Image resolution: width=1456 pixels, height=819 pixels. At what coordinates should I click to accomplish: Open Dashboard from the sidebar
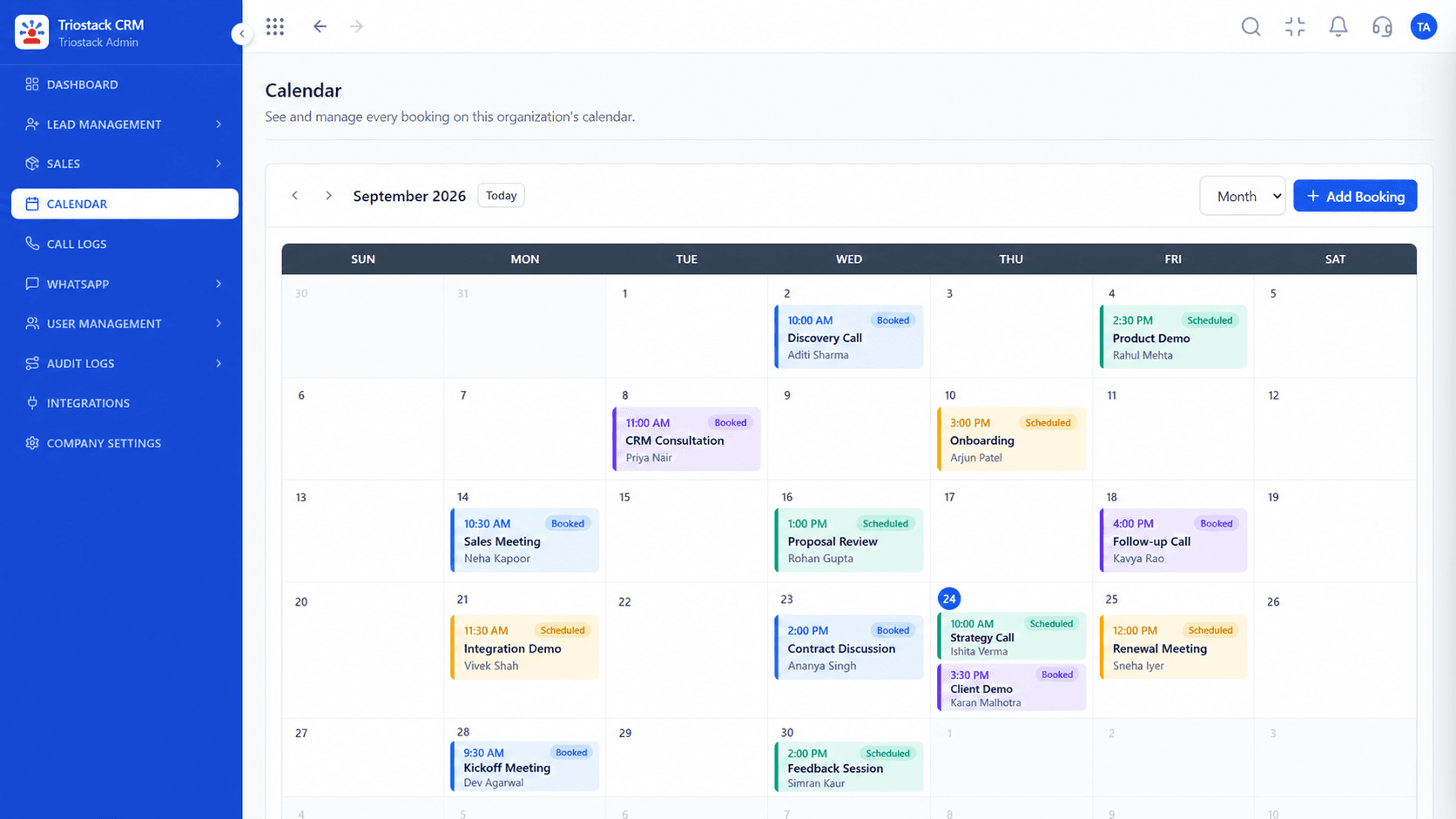tap(125, 84)
